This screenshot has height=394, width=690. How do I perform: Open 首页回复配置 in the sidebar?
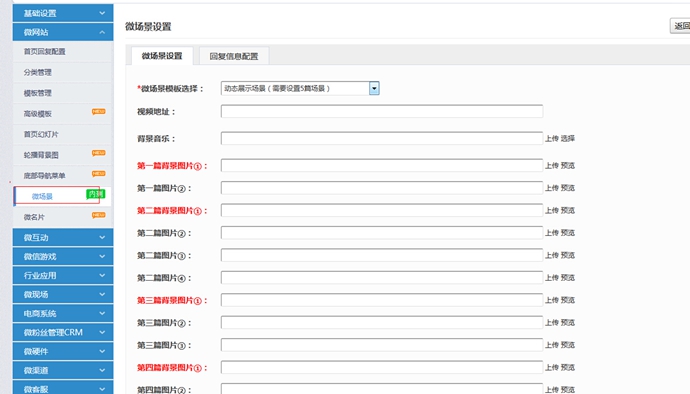(63, 52)
